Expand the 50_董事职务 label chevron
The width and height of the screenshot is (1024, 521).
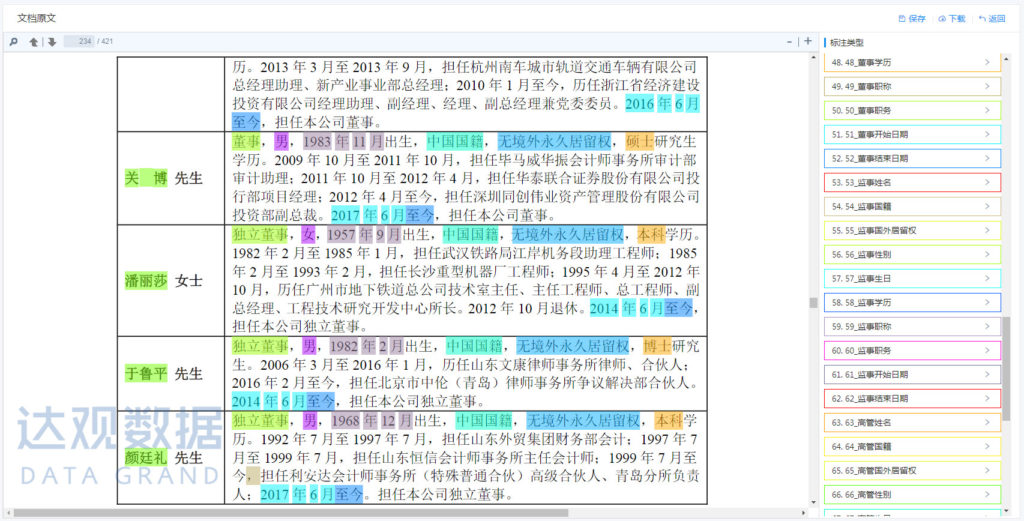[x=987, y=110]
